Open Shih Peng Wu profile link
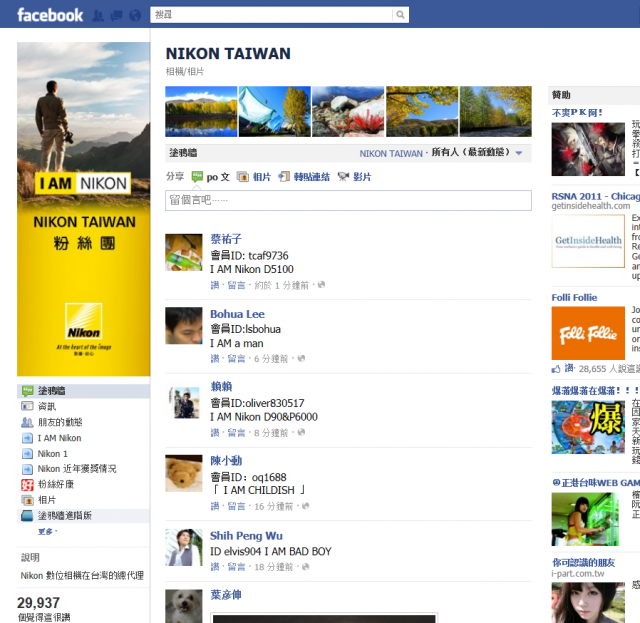 (246, 536)
